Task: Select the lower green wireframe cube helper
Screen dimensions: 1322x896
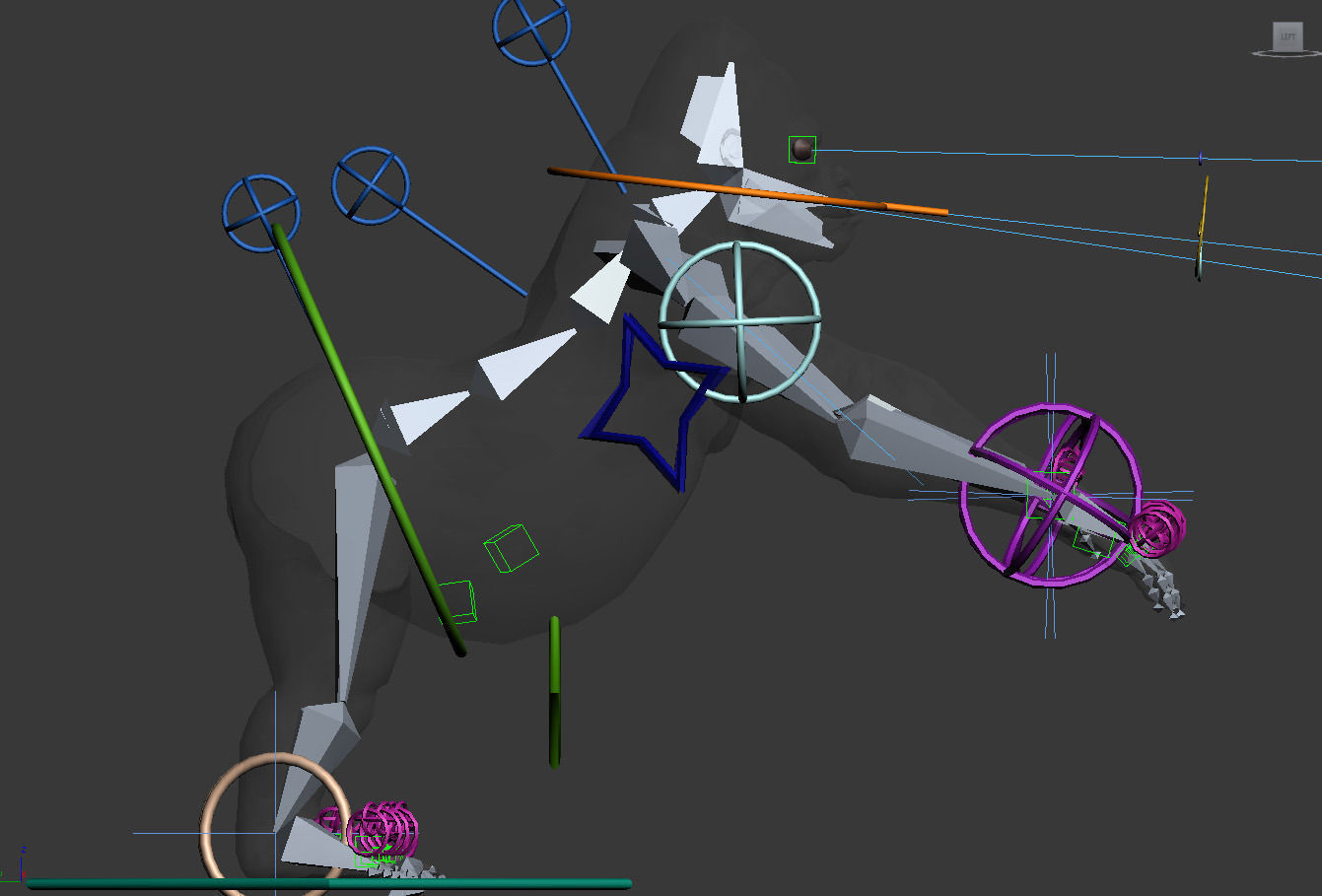Action: click(456, 601)
